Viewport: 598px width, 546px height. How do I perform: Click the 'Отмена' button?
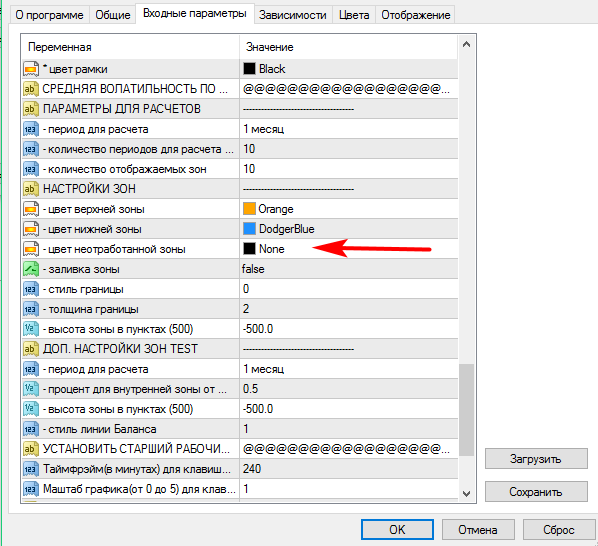click(x=478, y=530)
